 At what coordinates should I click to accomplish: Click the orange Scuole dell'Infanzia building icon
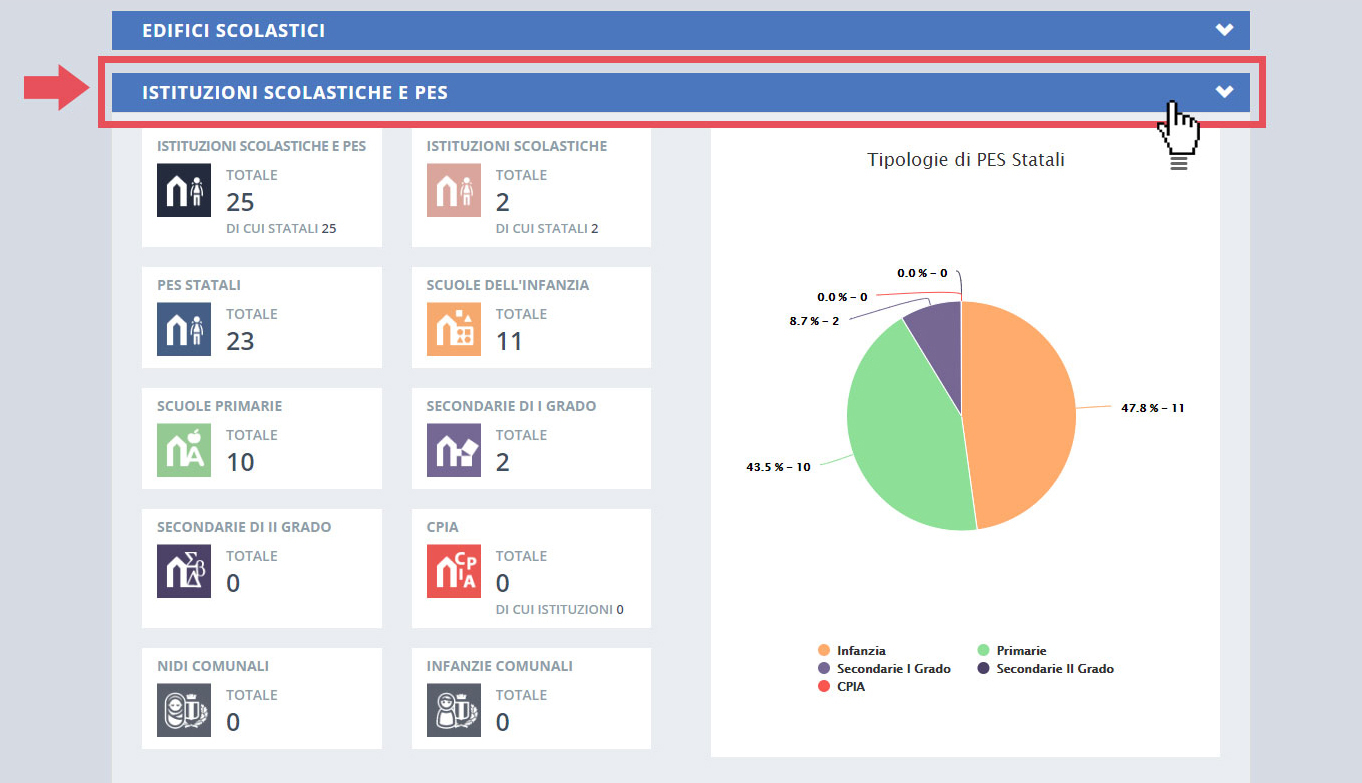(453, 329)
